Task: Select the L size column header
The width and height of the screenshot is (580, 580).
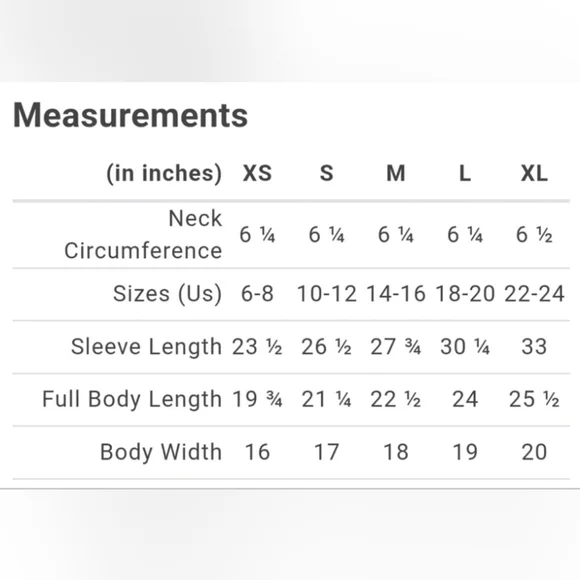Action: tap(465, 173)
